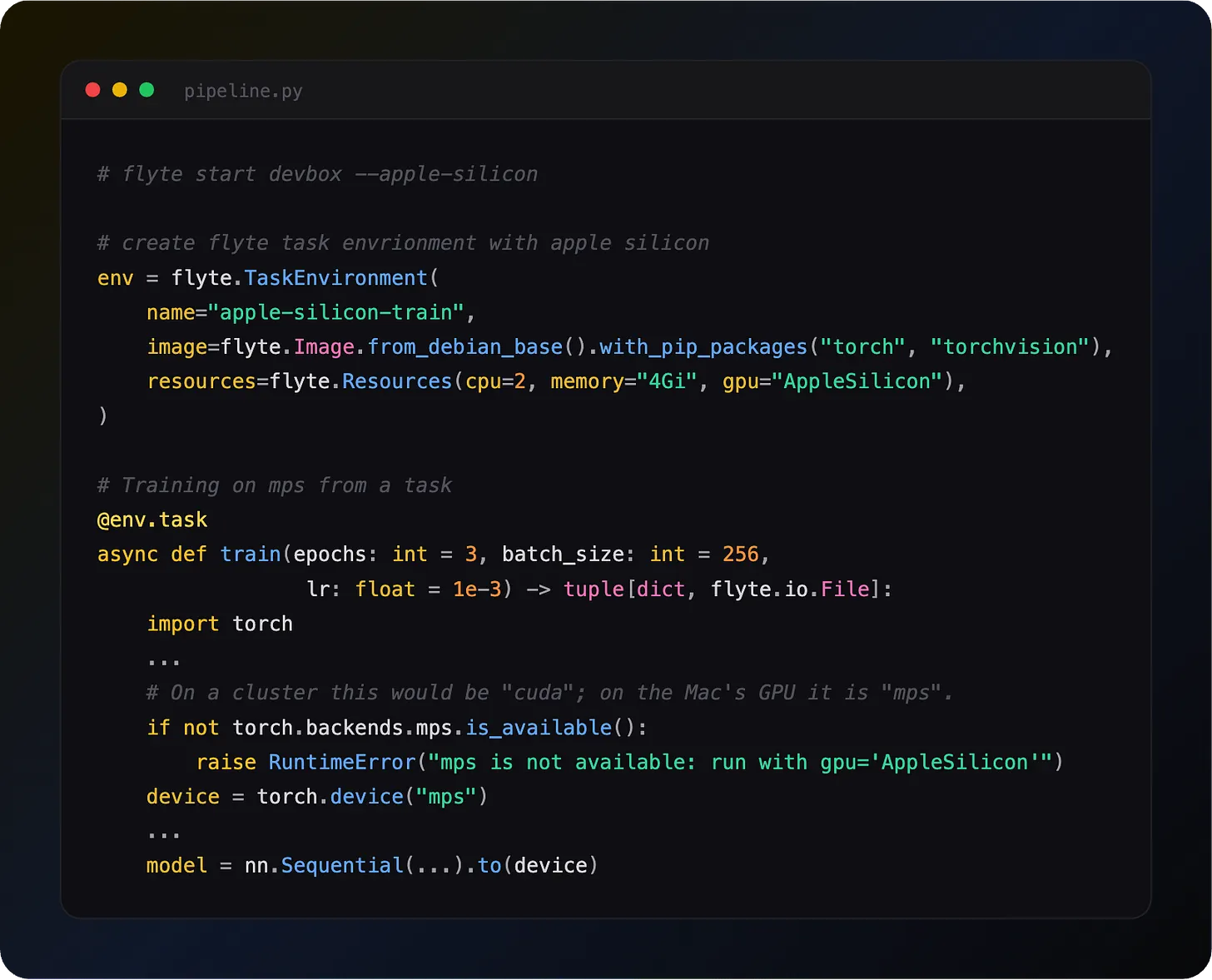Click the "import torch" line
The image size is (1212, 980).
pos(220,624)
